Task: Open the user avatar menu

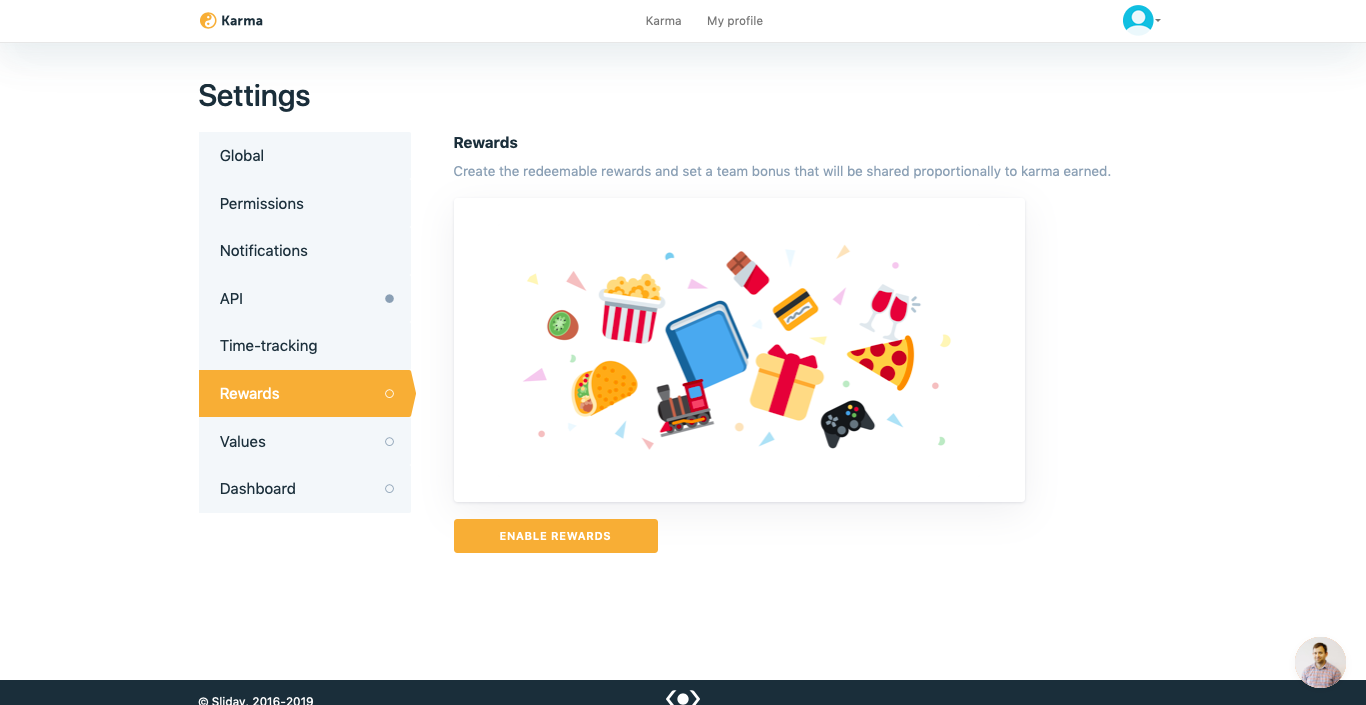Action: click(x=1138, y=20)
